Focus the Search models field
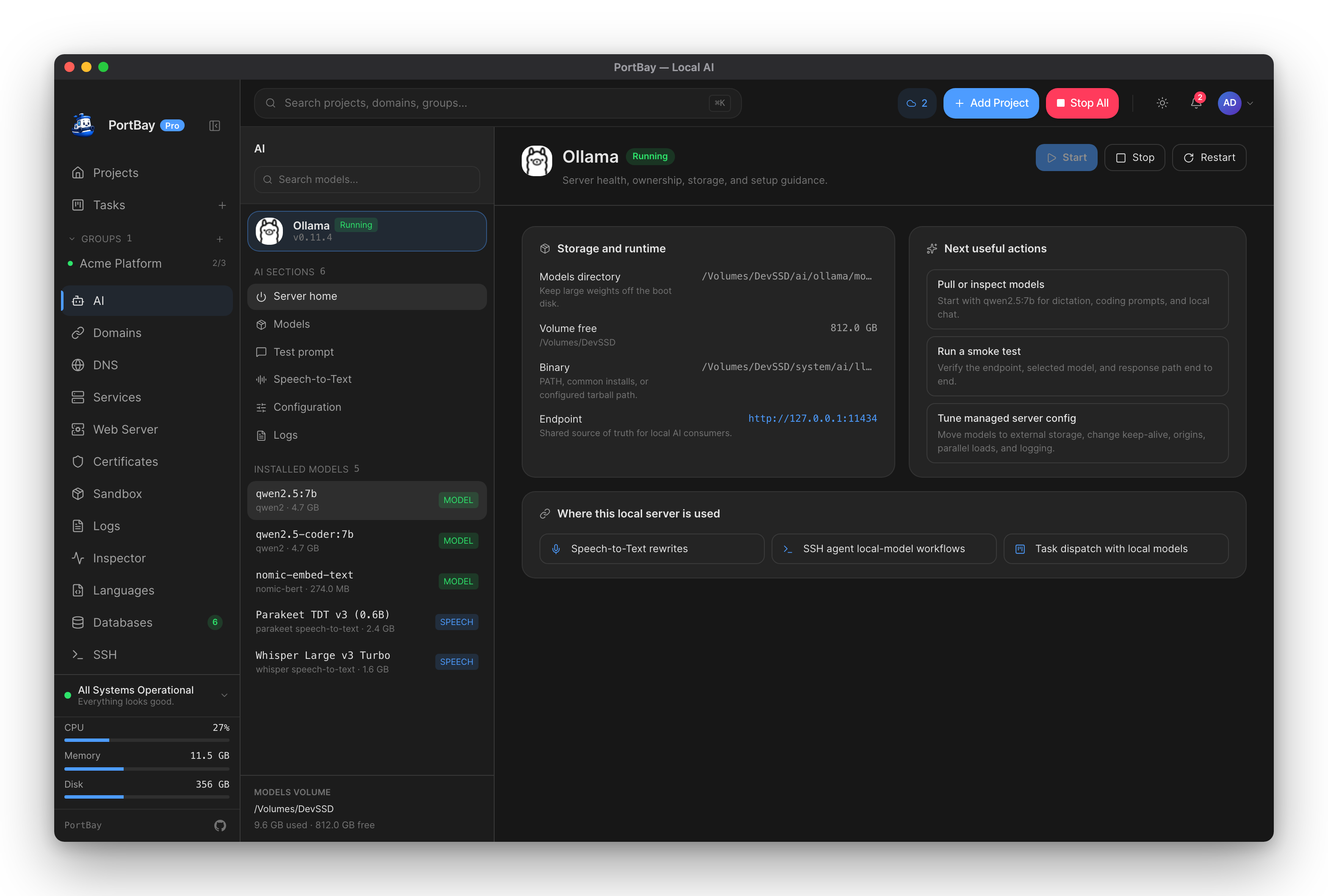This screenshot has height=896, width=1328. [x=367, y=180]
